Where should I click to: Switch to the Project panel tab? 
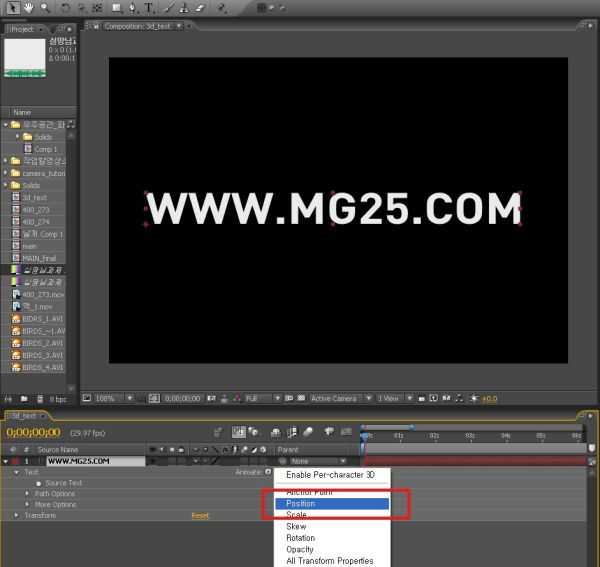click(x=22, y=29)
